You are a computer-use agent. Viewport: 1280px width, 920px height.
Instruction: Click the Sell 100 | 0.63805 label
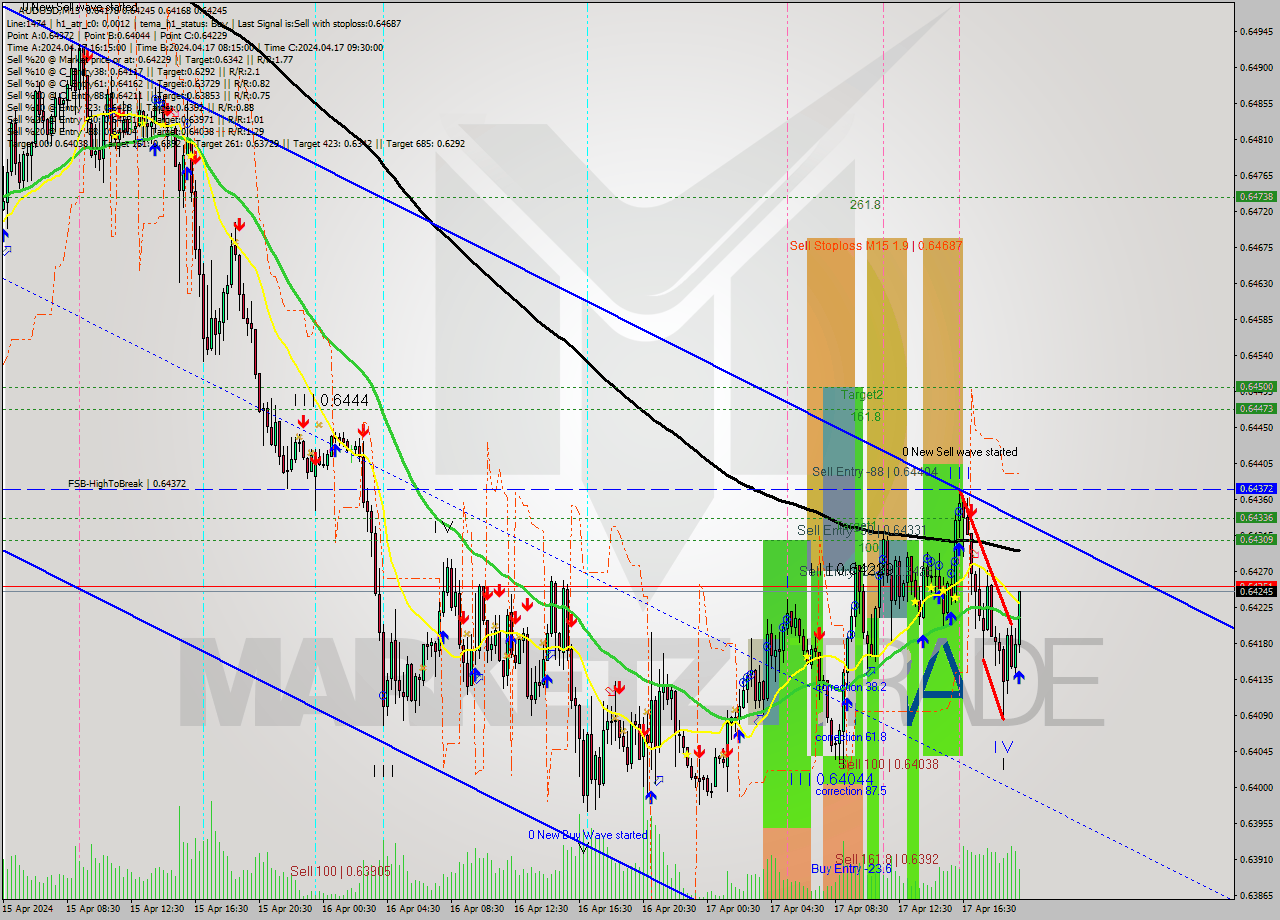(341, 871)
